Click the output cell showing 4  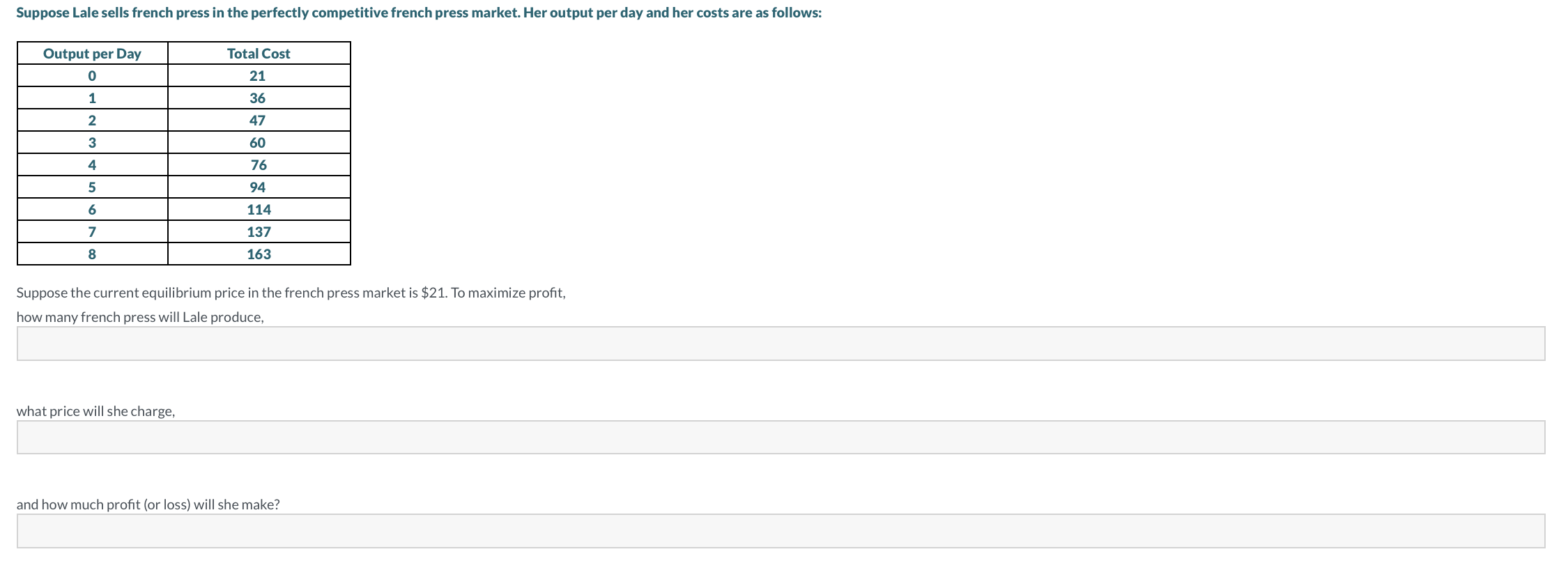point(93,165)
